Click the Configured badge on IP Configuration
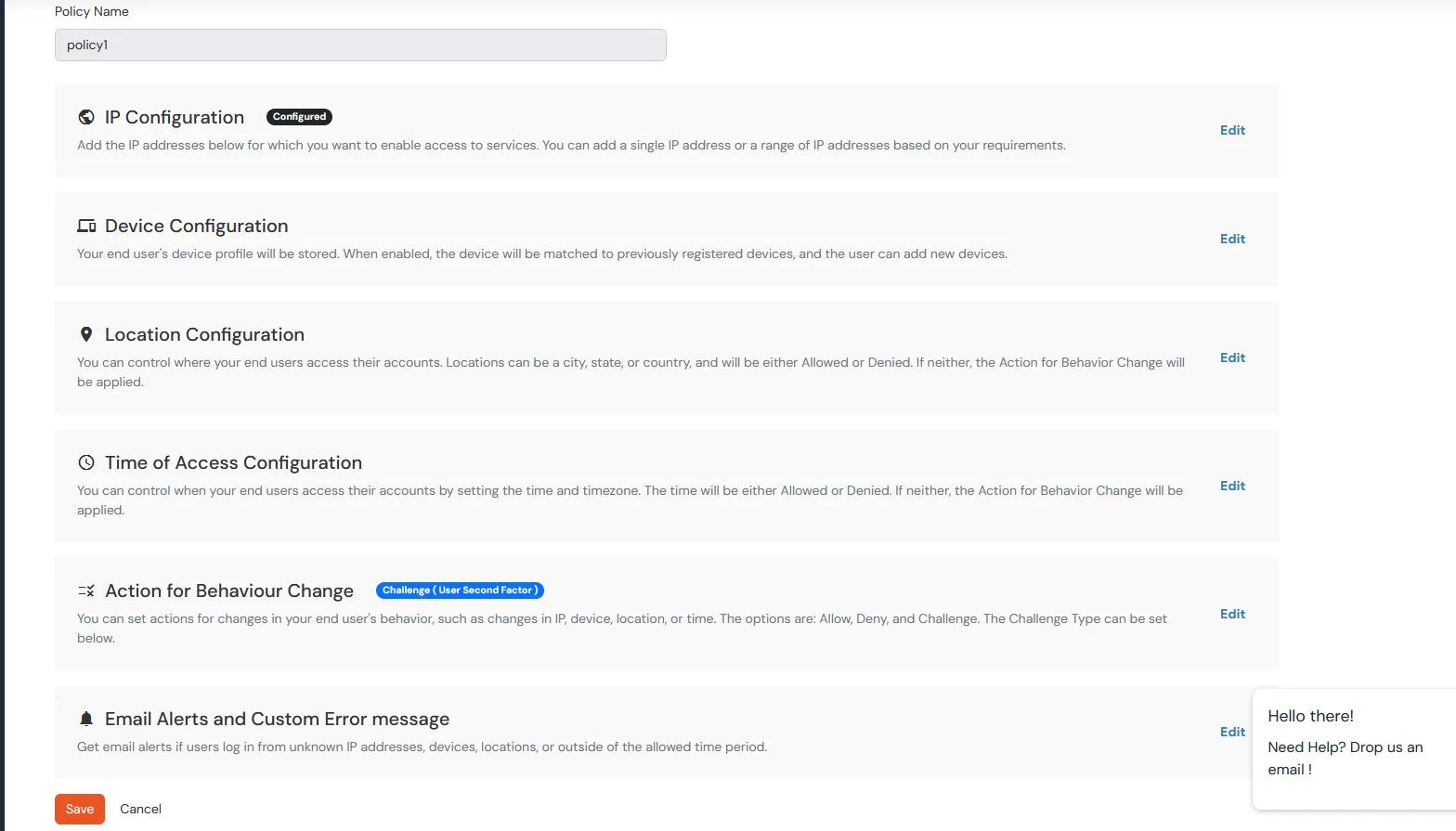 299,117
